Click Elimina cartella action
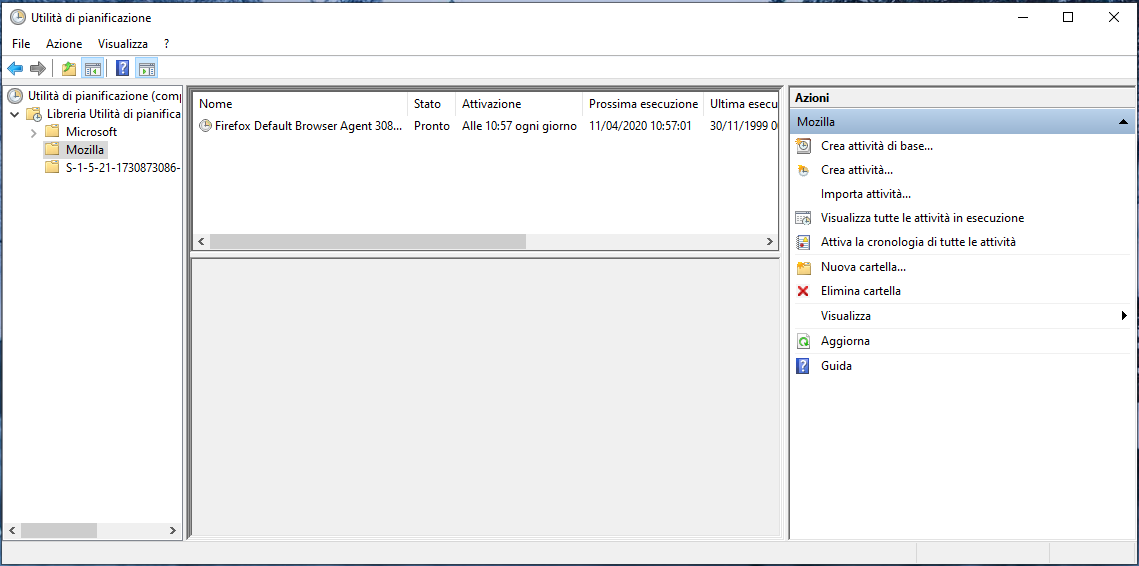The width and height of the screenshot is (1139, 566). (861, 291)
